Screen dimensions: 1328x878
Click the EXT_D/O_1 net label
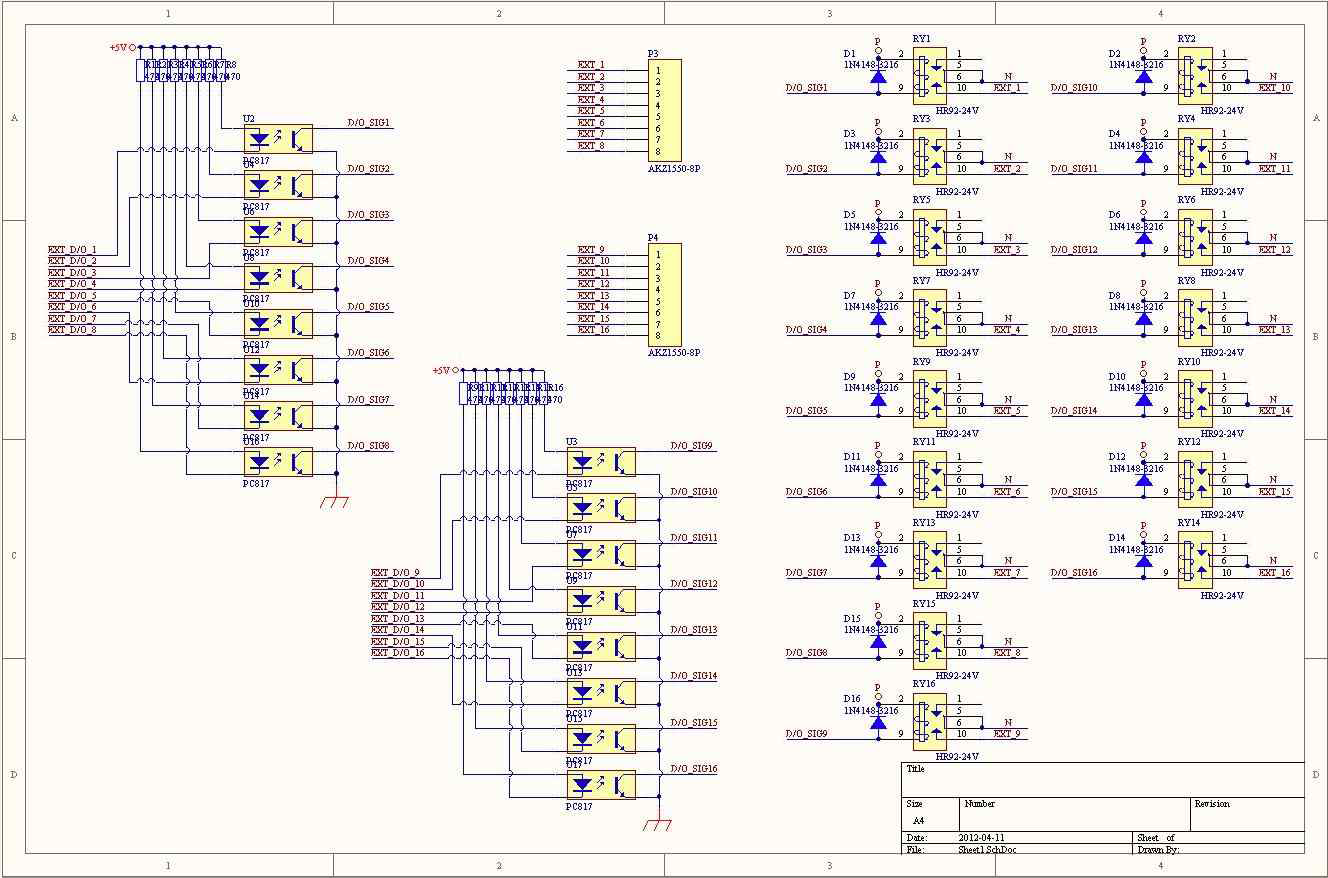click(x=72, y=250)
